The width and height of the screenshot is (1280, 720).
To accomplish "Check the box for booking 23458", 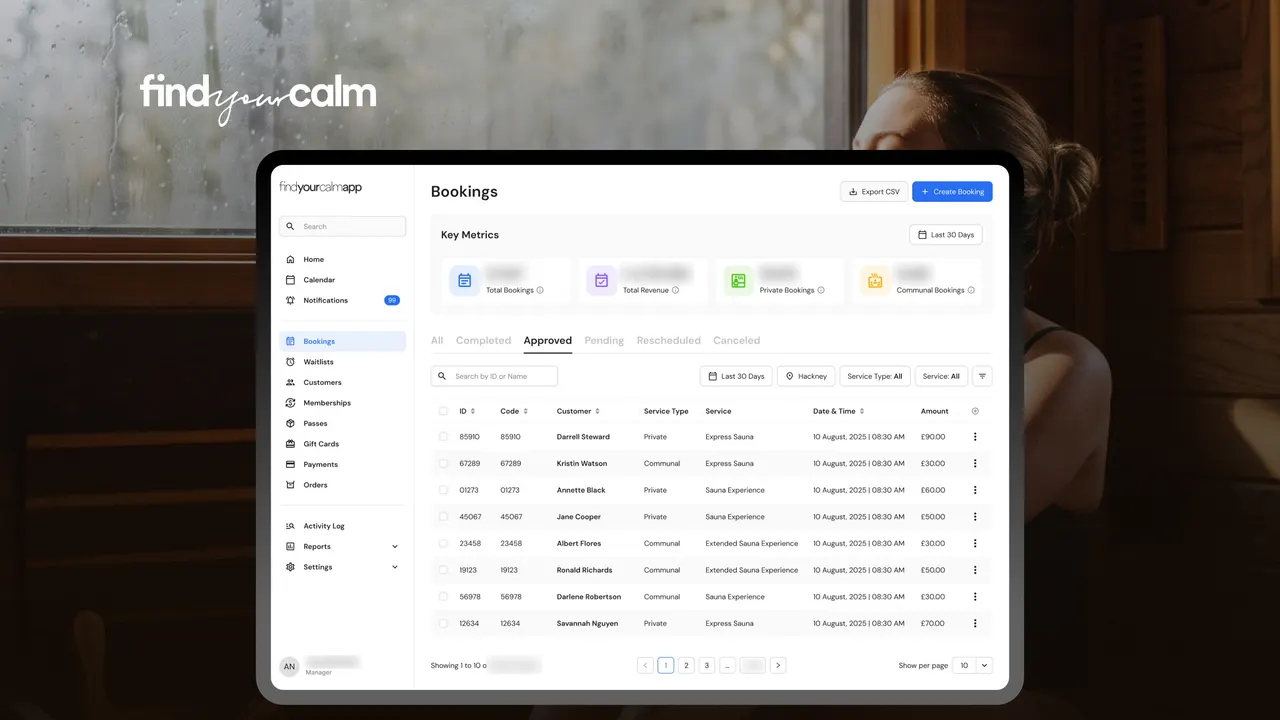I will click(x=443, y=543).
